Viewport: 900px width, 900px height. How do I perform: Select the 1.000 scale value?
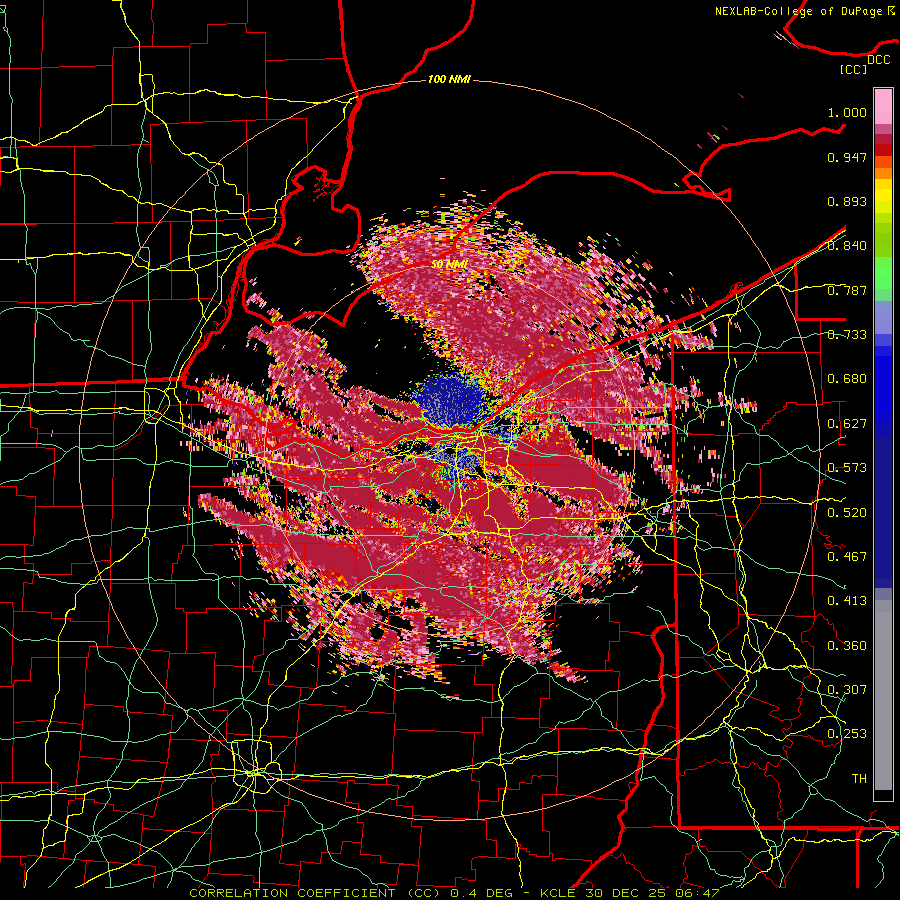click(847, 112)
